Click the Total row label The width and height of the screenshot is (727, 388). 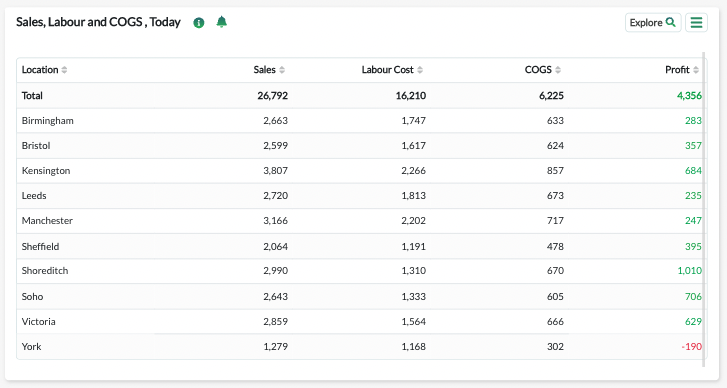tap(32, 95)
